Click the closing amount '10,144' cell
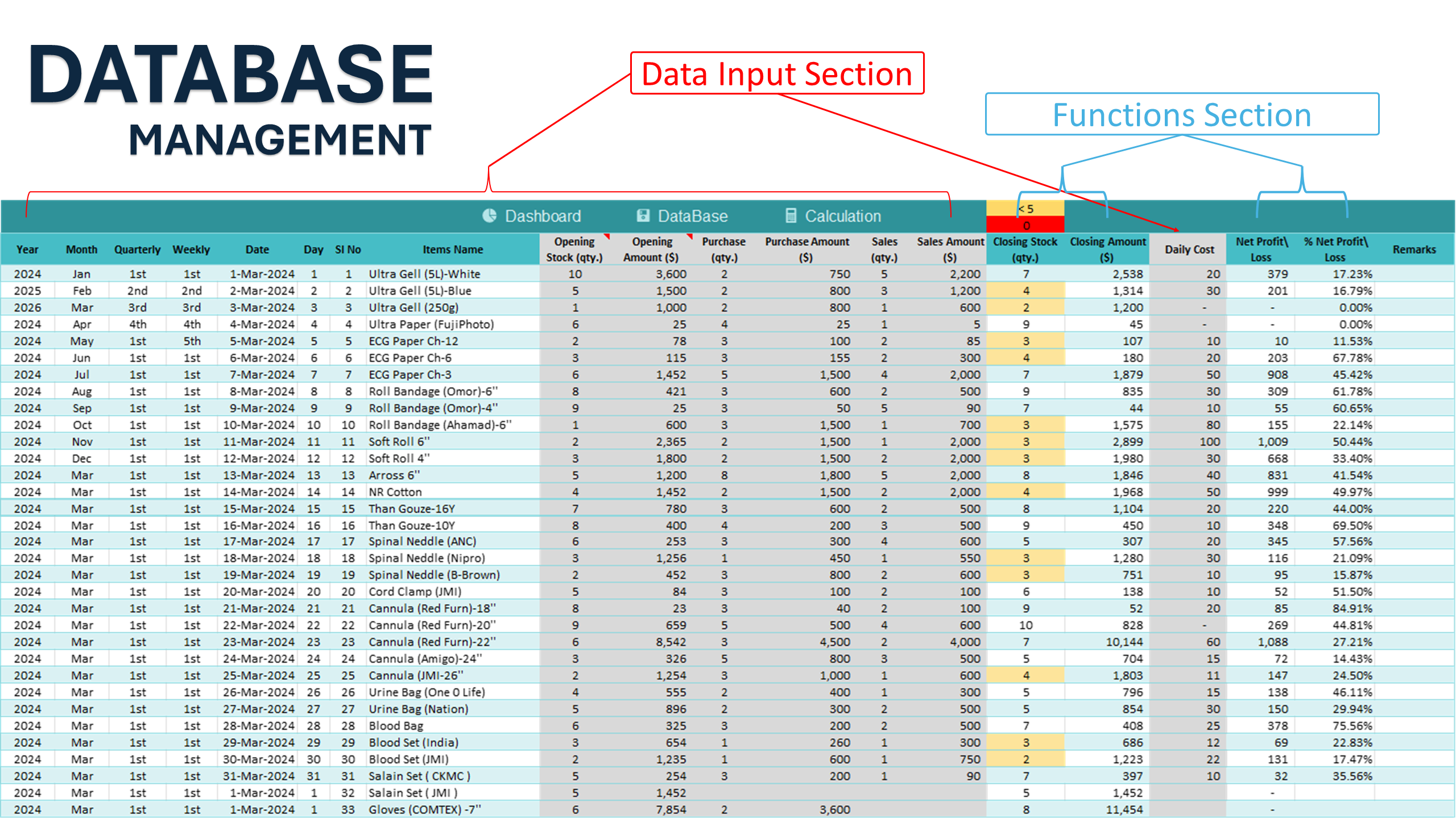This screenshot has height=819, width=1456. 1107,642
